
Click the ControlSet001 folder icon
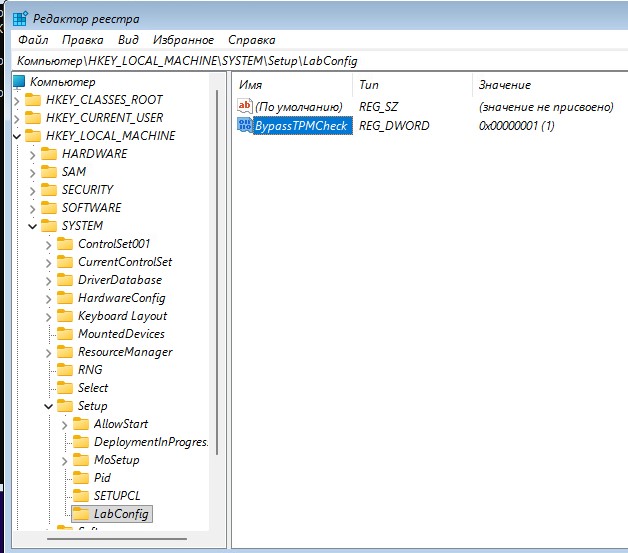click(65, 243)
